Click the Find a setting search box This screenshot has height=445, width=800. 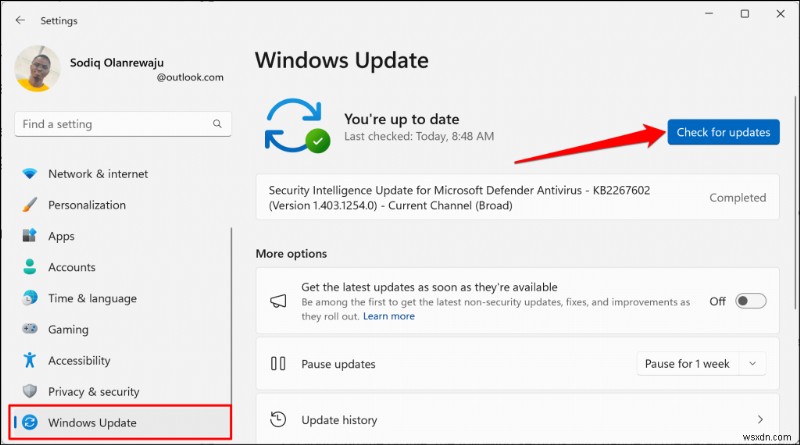(x=123, y=124)
